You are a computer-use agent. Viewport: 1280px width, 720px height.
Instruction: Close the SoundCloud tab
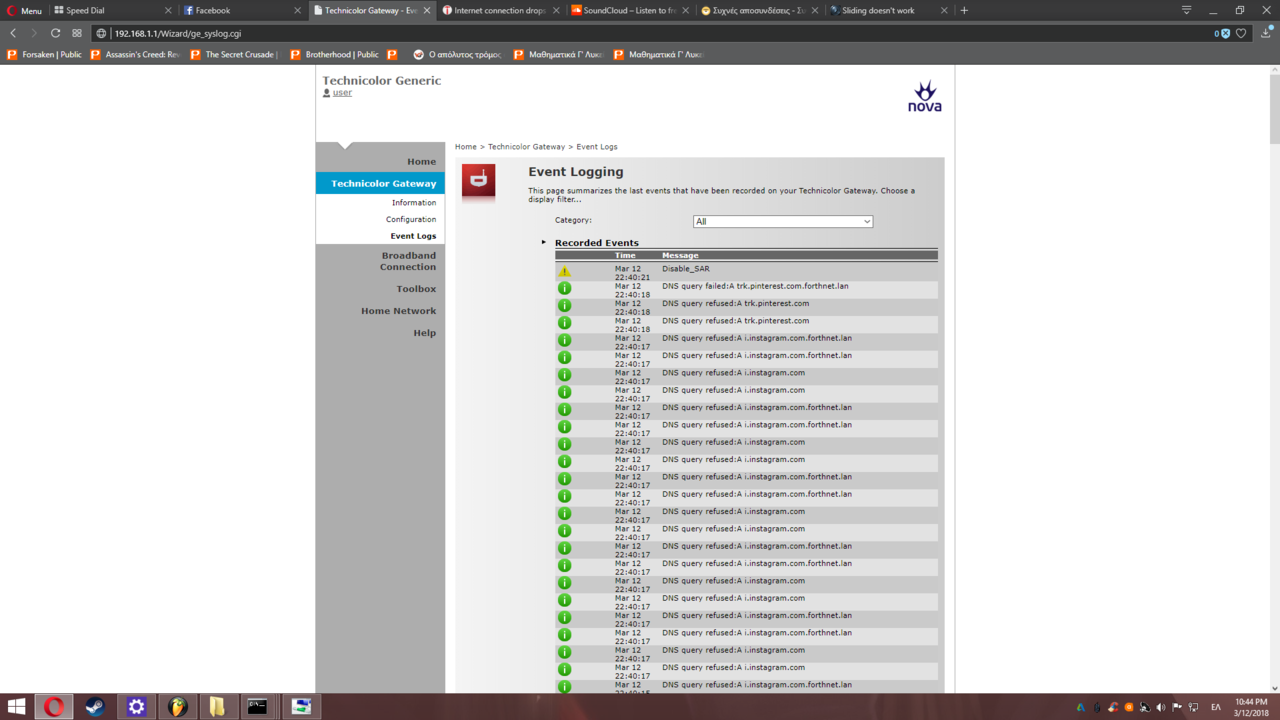tap(685, 11)
